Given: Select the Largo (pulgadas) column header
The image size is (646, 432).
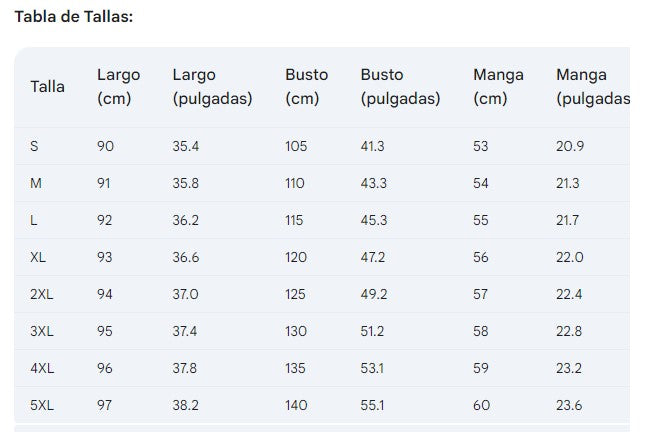Looking at the screenshot, I should [212, 86].
